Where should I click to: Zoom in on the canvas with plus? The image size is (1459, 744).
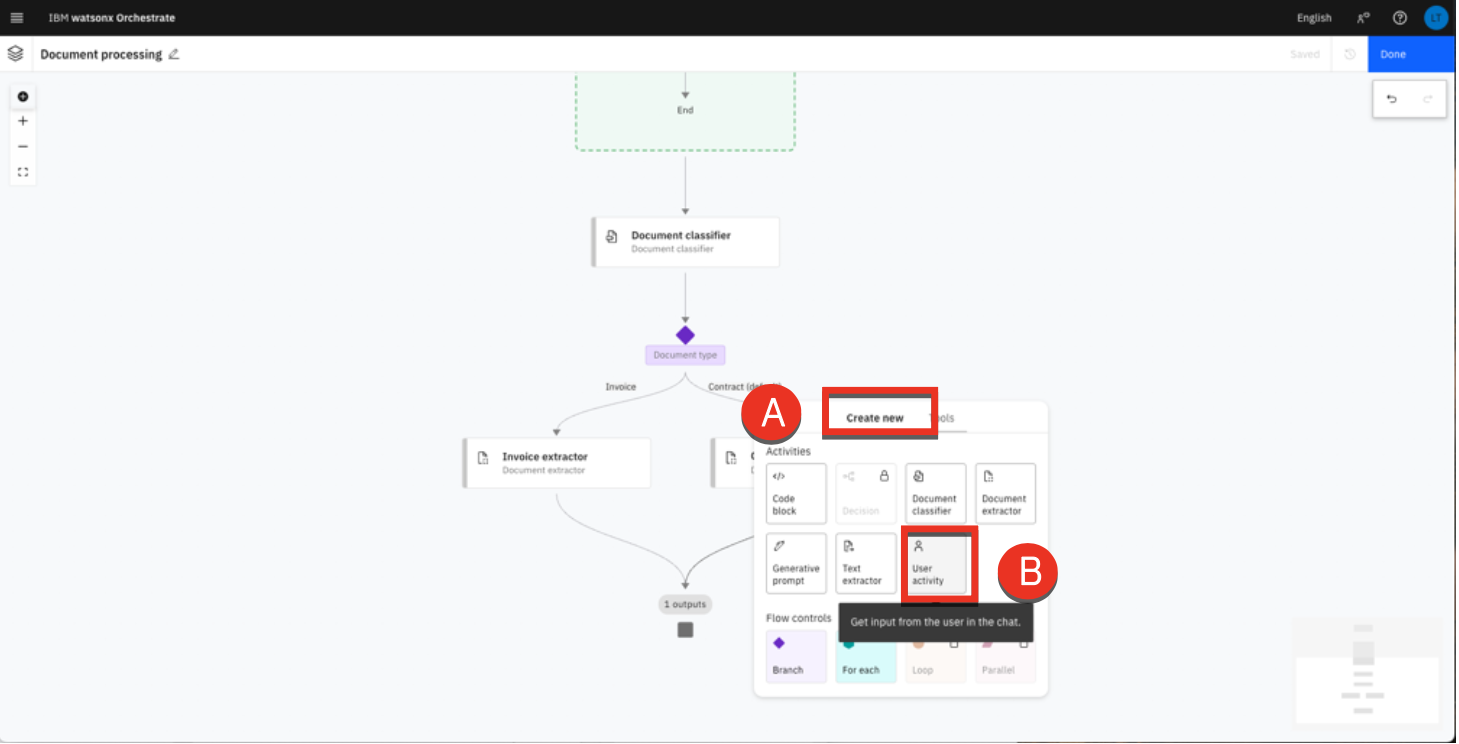23,121
